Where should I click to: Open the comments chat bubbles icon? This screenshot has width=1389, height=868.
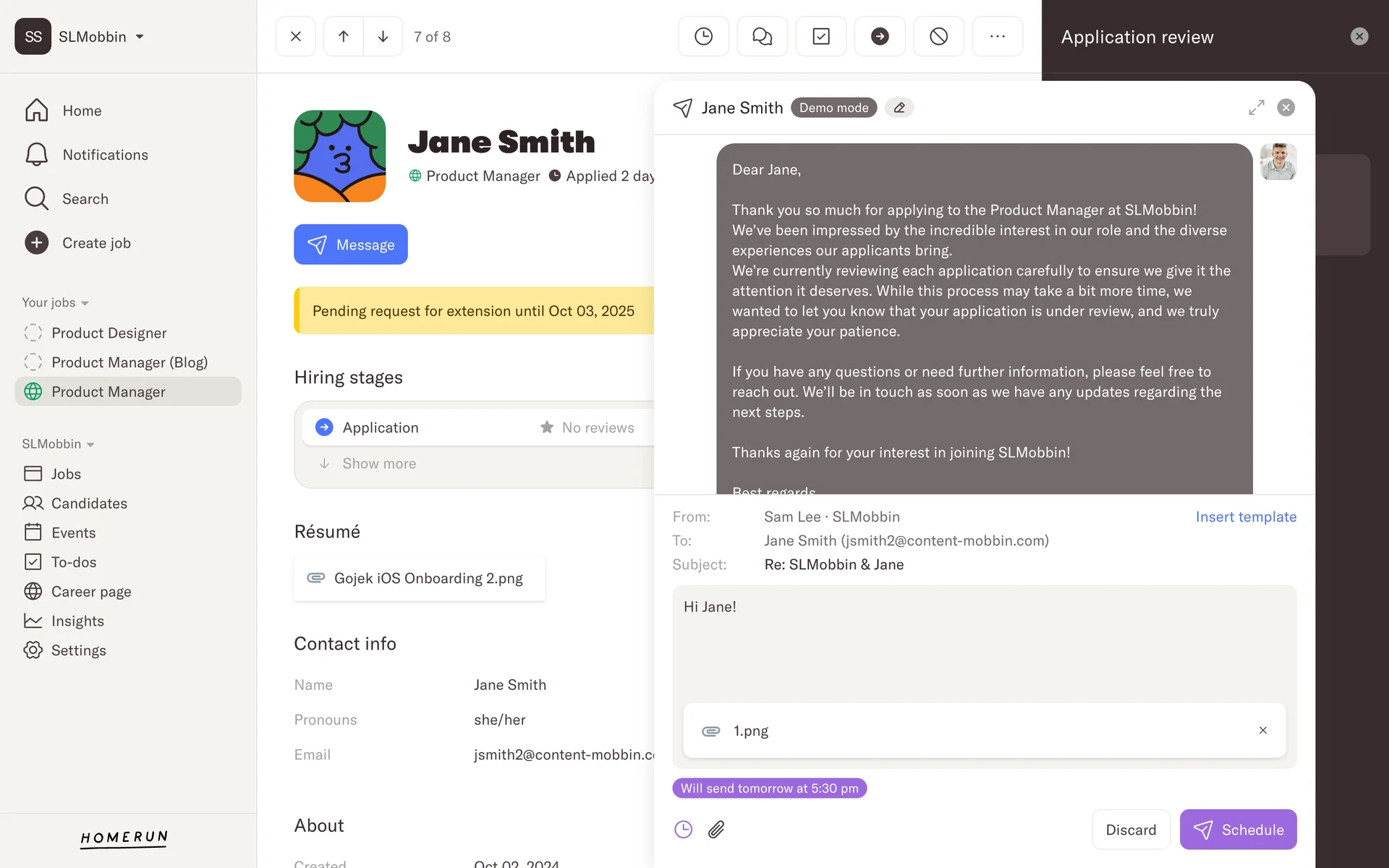click(x=762, y=36)
